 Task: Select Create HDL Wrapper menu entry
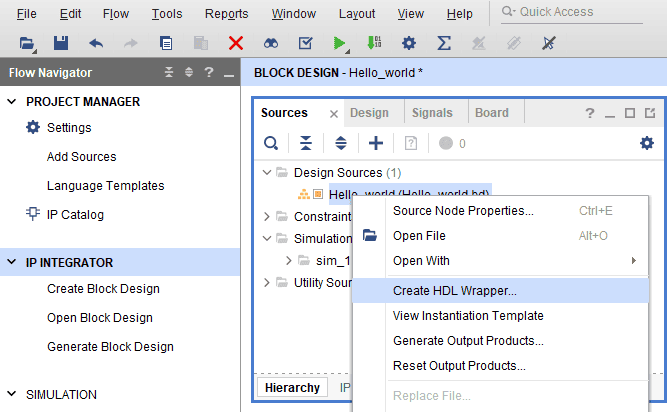point(454,291)
